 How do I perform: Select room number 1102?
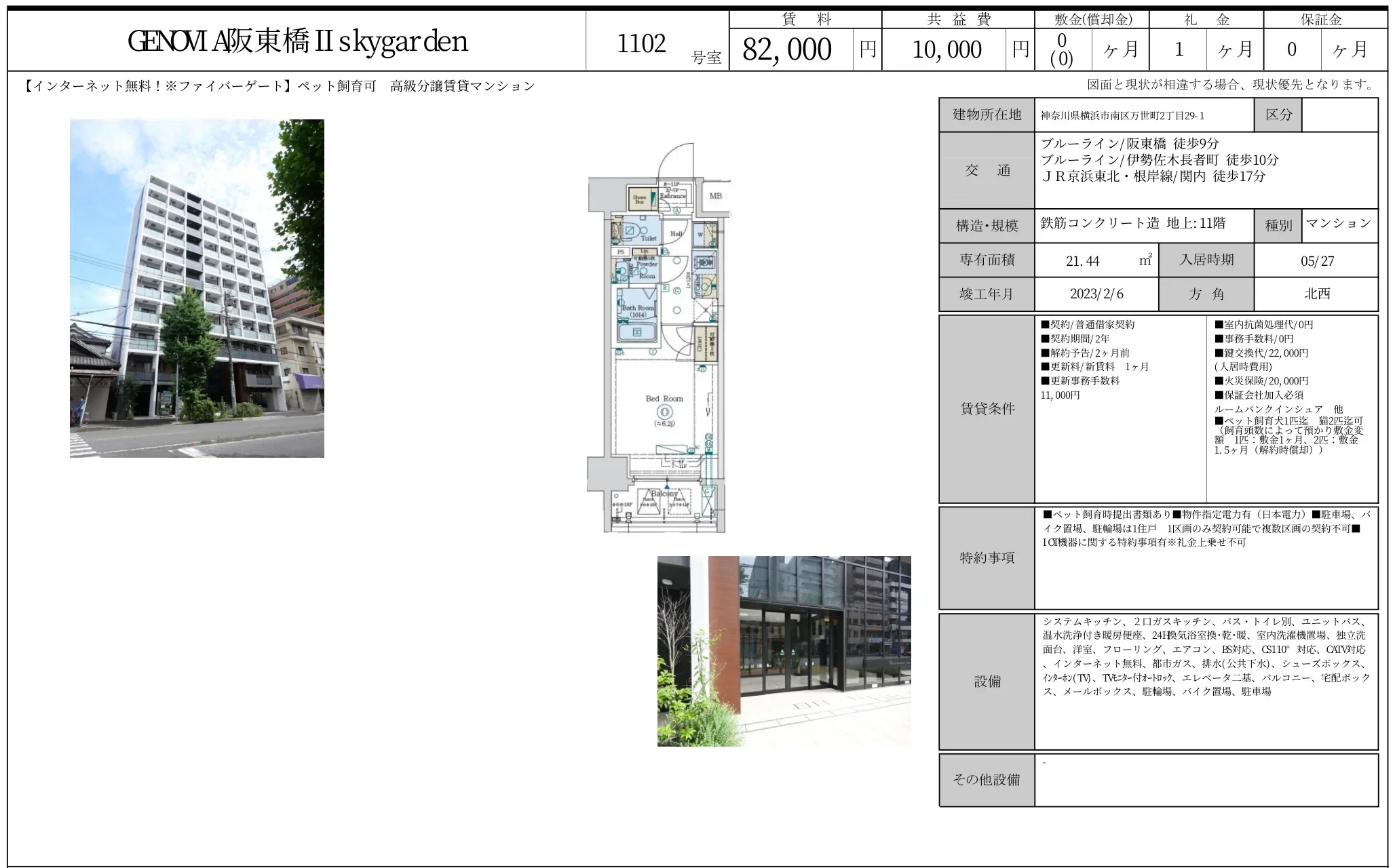coord(641,44)
